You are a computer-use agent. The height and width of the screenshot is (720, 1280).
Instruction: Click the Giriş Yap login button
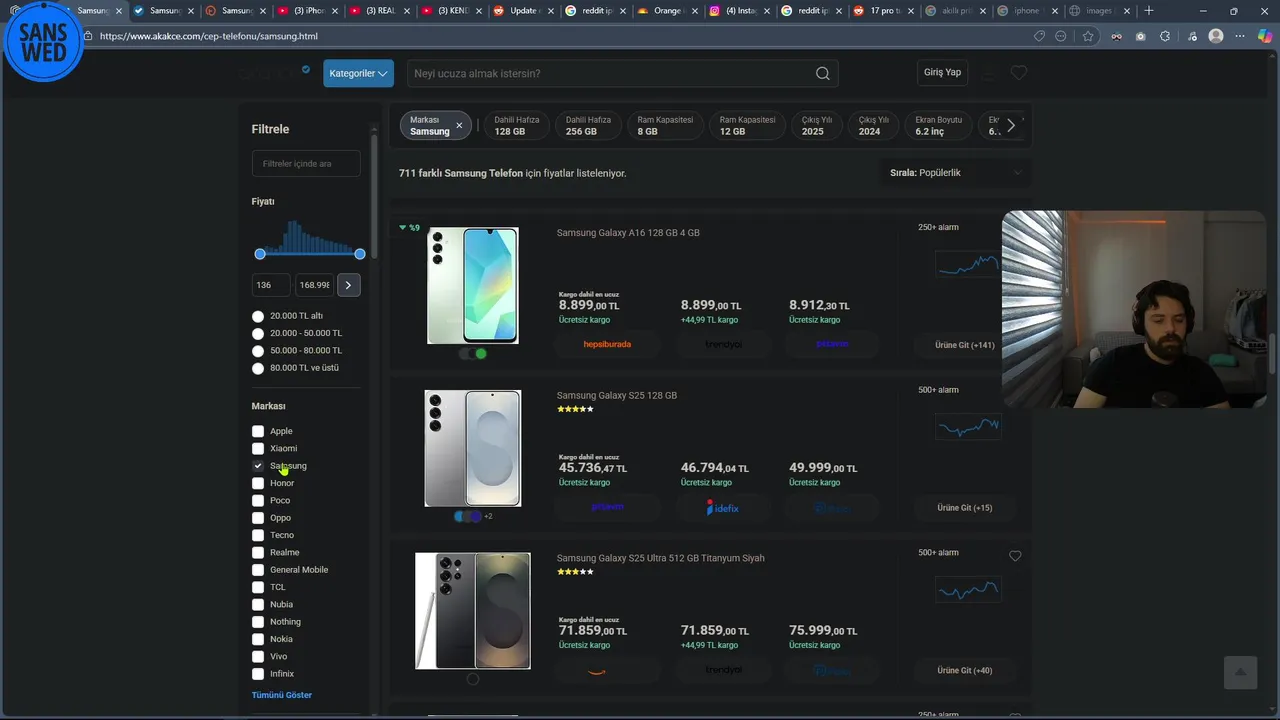(x=942, y=72)
